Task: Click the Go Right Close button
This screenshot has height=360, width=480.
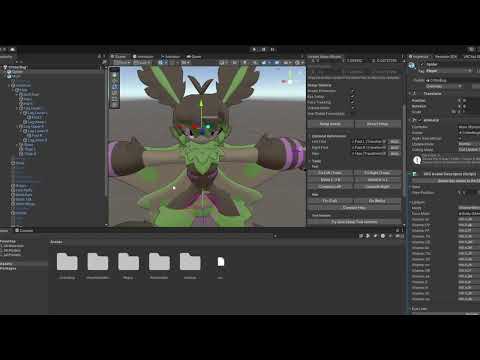Action: click(x=377, y=173)
